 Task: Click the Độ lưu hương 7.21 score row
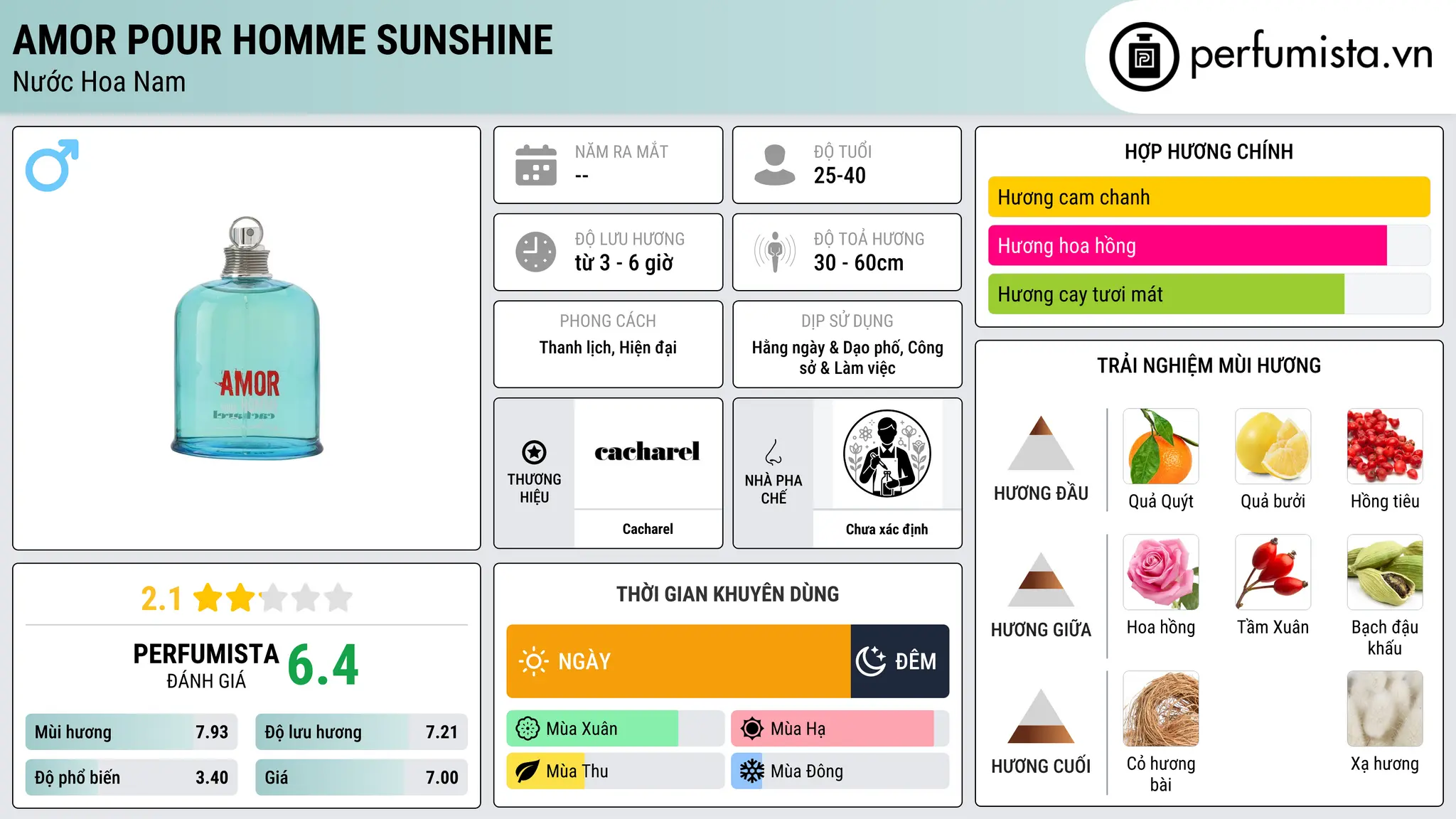click(x=361, y=732)
